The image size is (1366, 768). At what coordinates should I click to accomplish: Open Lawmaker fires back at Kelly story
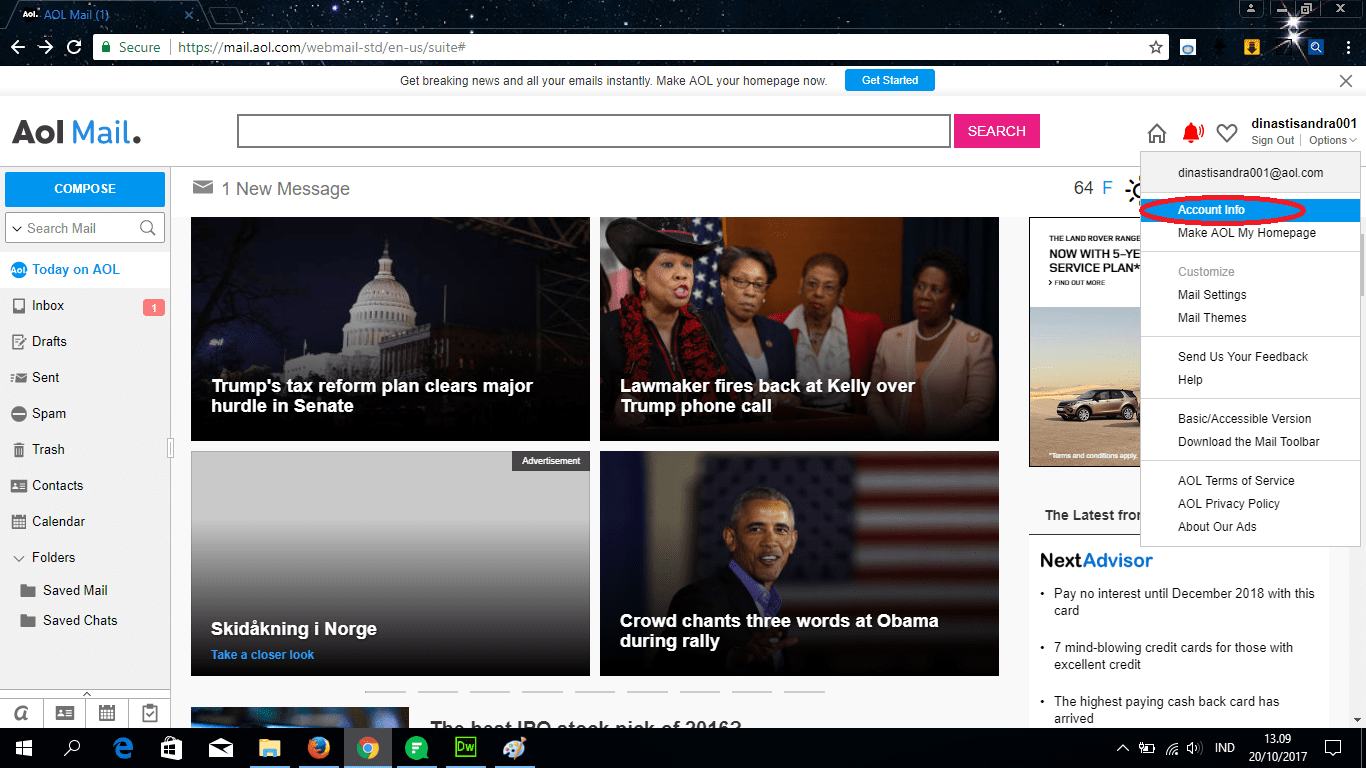pyautogui.click(x=799, y=329)
